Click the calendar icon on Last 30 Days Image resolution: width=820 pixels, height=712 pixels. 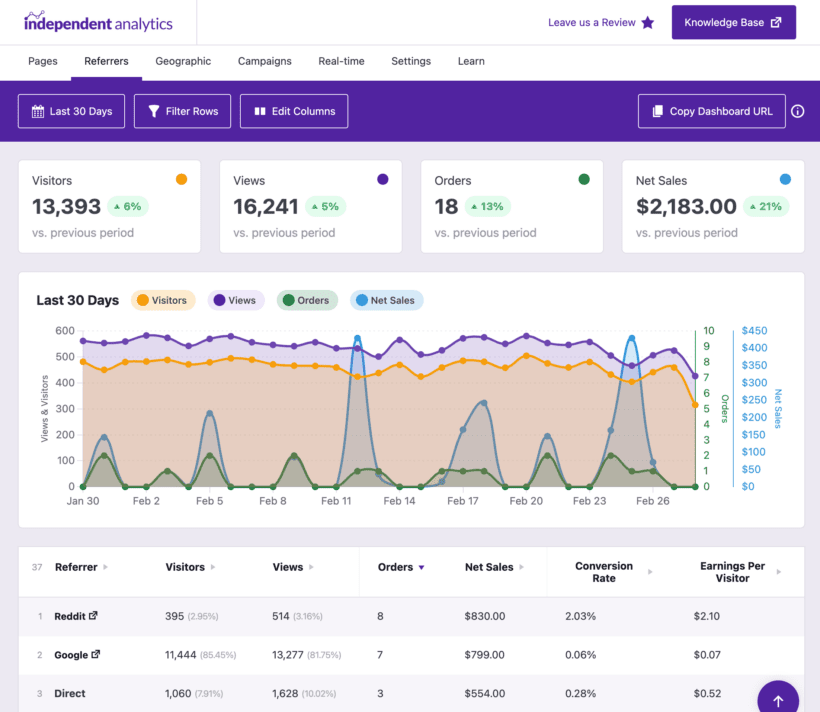pos(37,111)
